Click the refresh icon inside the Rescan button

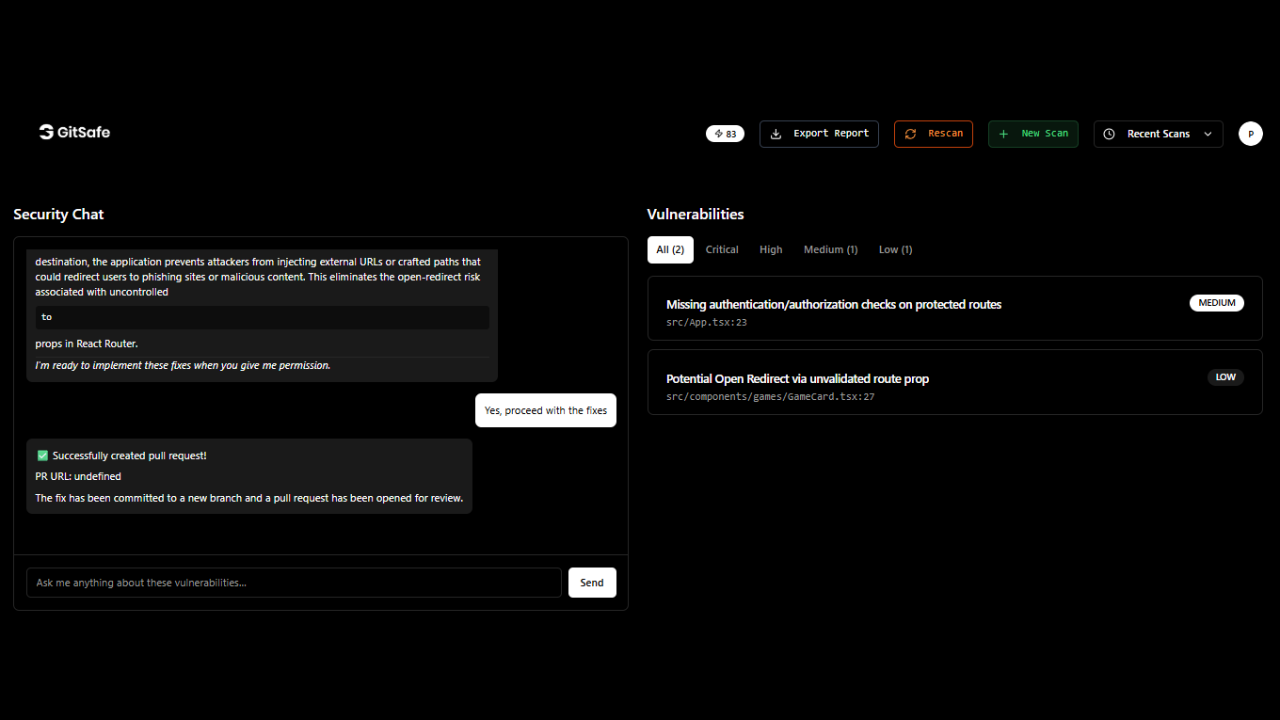[910, 133]
